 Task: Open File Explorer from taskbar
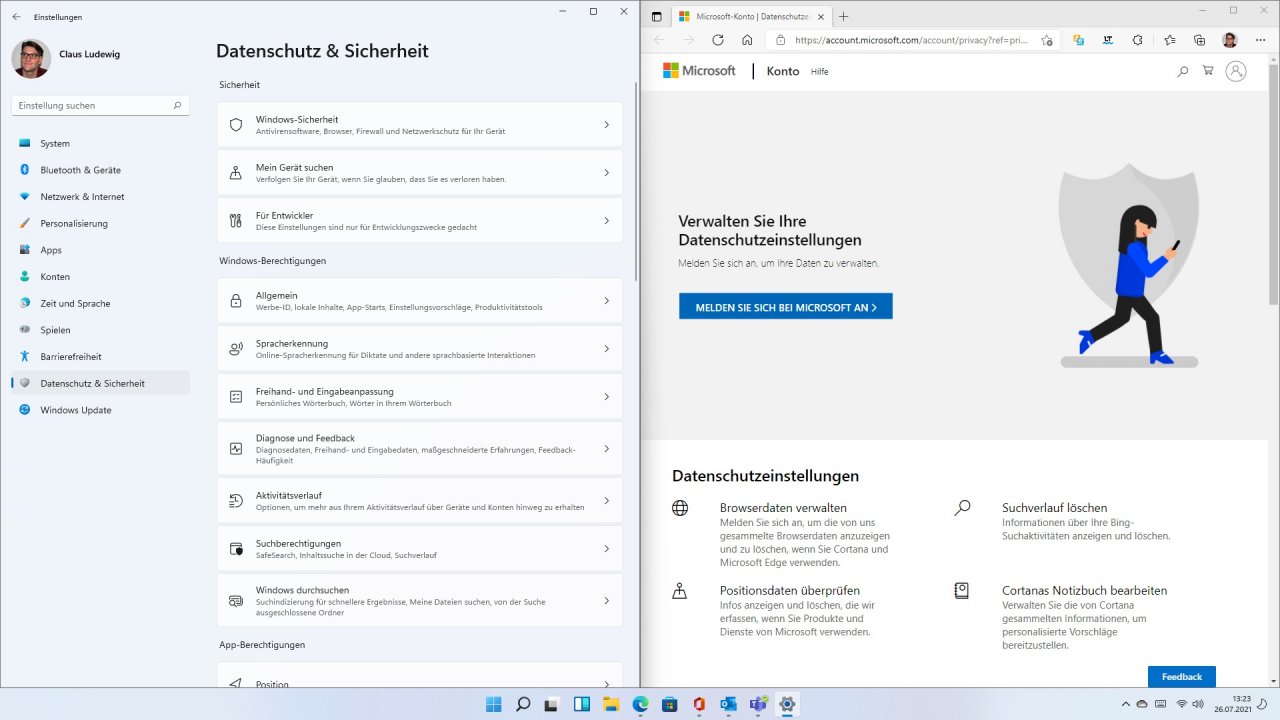click(x=610, y=704)
